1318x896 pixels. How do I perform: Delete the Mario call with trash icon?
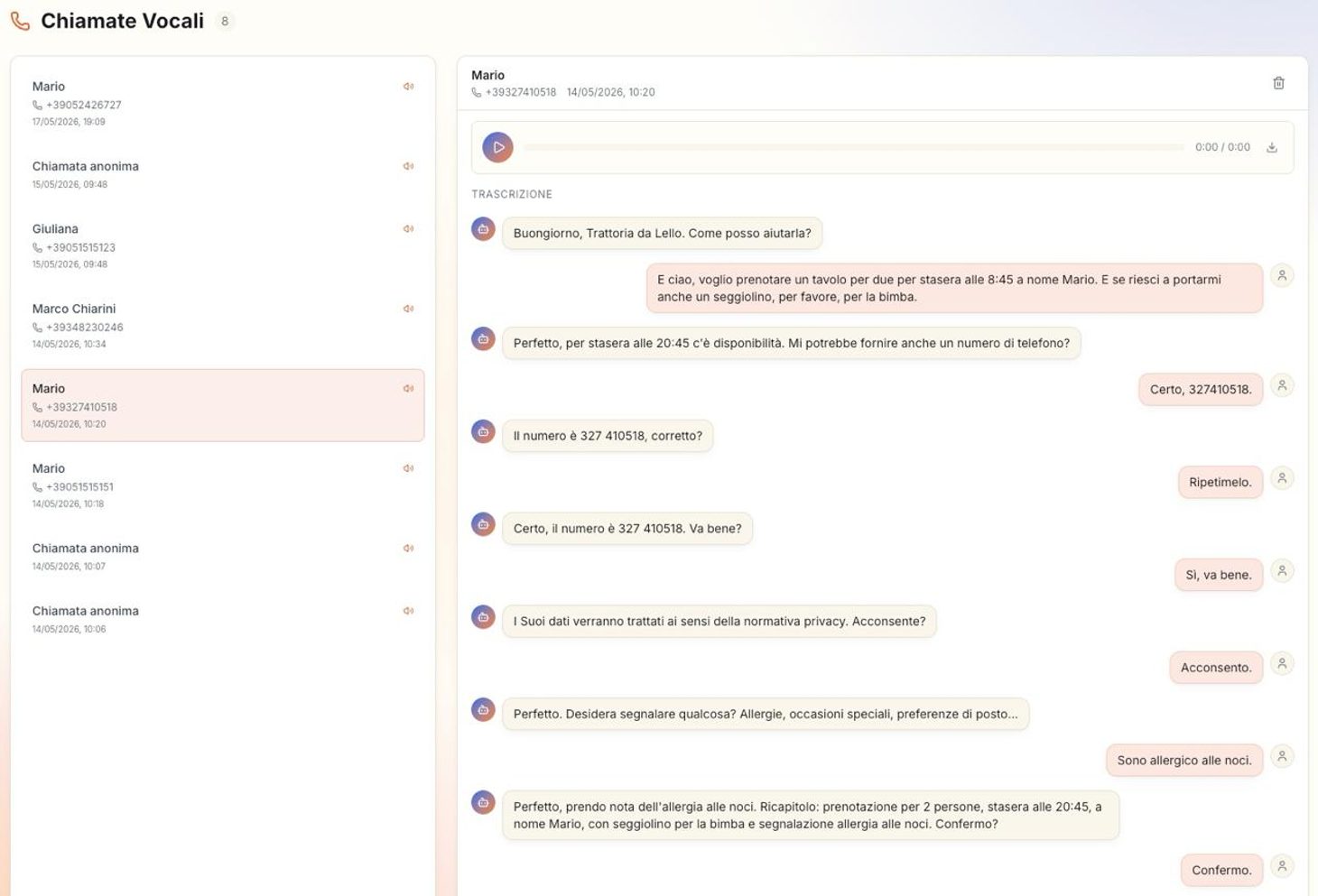coord(1278,83)
